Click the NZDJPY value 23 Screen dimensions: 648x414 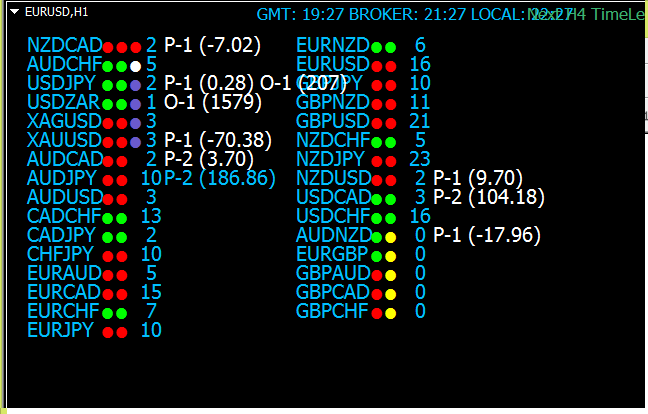(x=420, y=159)
